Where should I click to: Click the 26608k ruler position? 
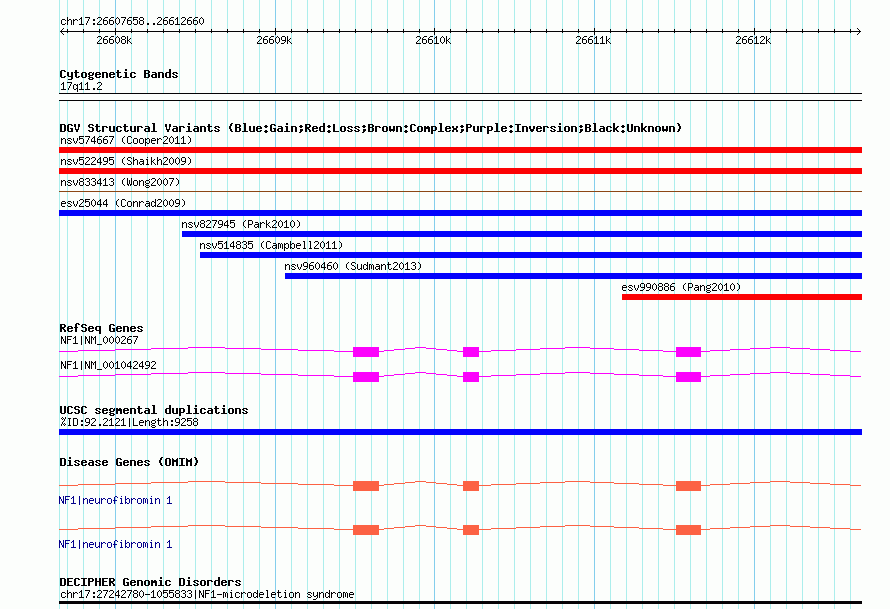tap(114, 40)
